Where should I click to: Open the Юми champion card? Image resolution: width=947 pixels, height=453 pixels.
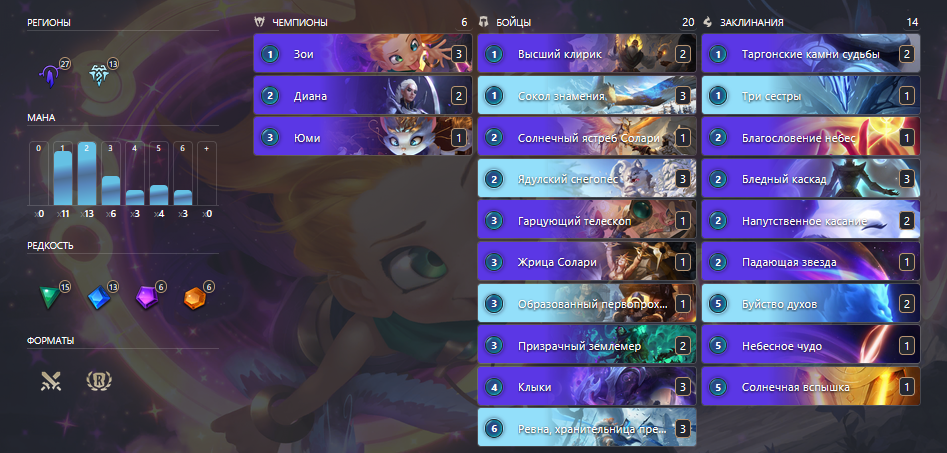tap(362, 137)
